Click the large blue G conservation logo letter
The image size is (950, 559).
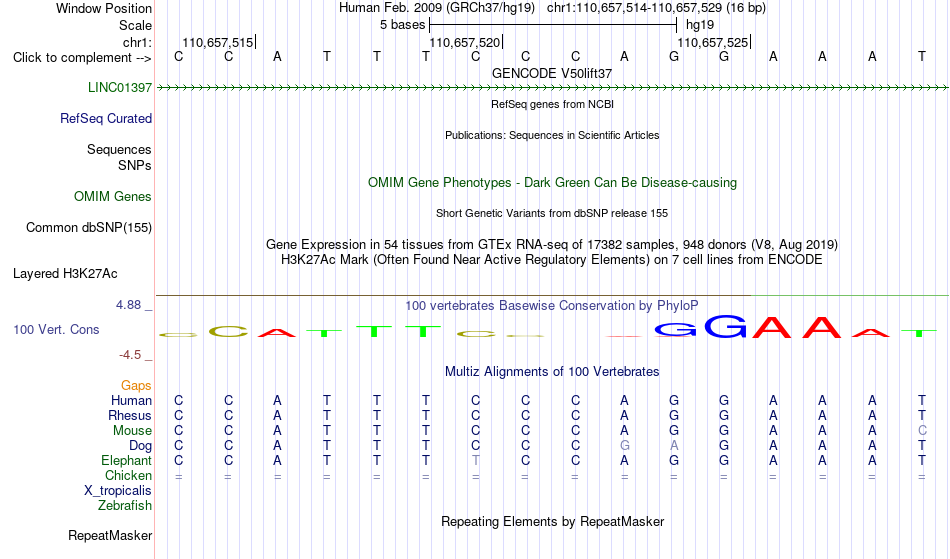click(x=725, y=326)
